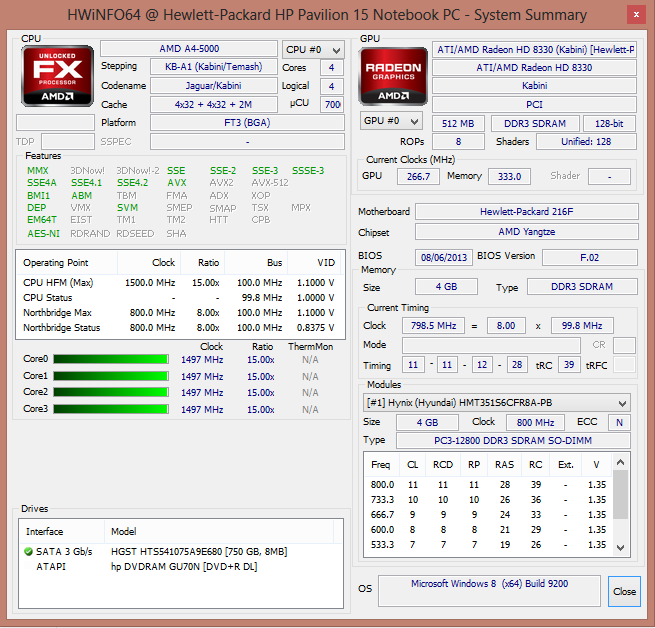Click the Operating Point column header

tap(67, 263)
